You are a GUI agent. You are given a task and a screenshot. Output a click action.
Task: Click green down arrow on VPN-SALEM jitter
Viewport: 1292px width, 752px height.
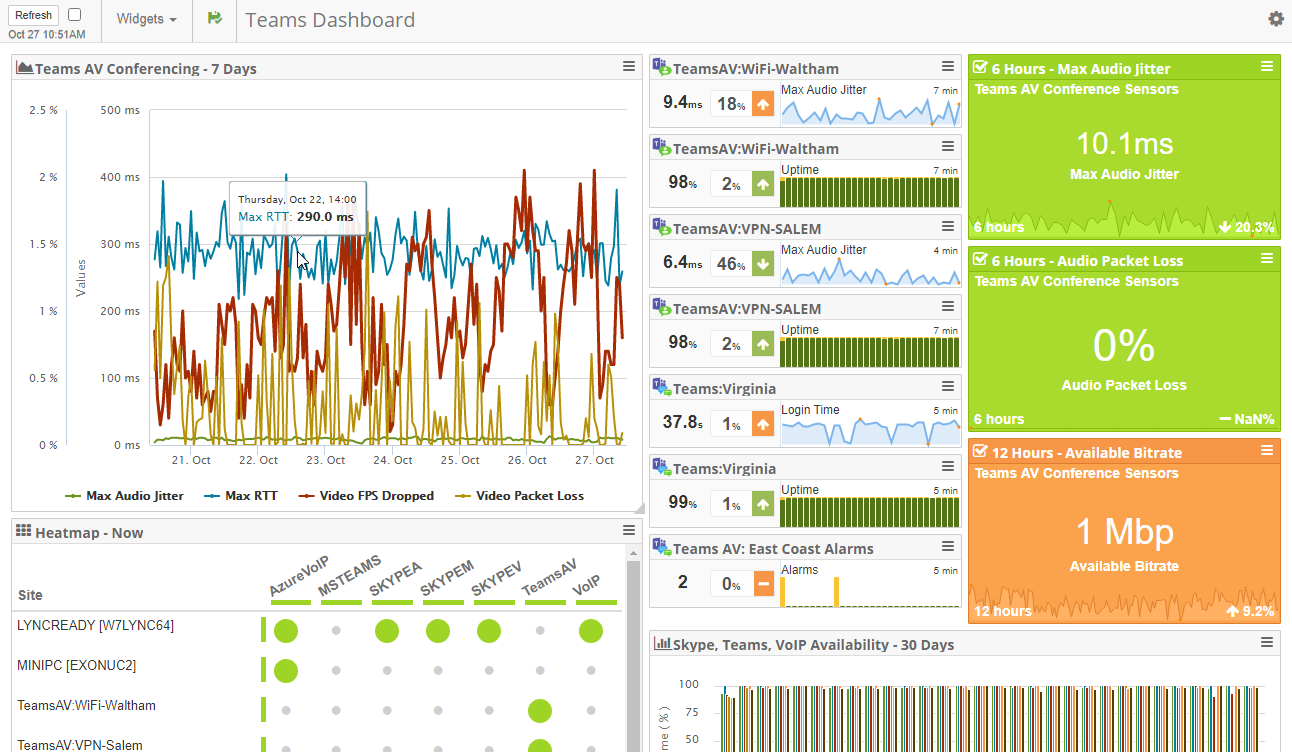point(764,263)
